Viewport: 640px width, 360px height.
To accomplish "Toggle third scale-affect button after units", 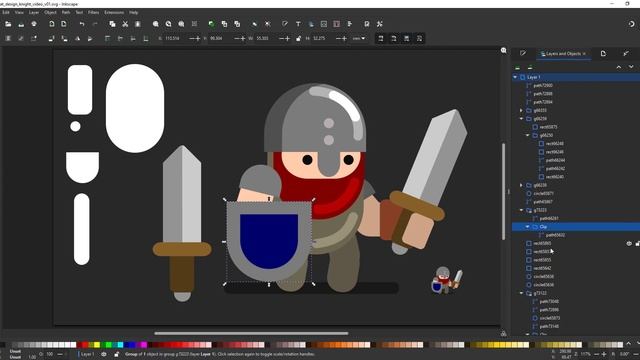I will pyautogui.click(x=407, y=38).
